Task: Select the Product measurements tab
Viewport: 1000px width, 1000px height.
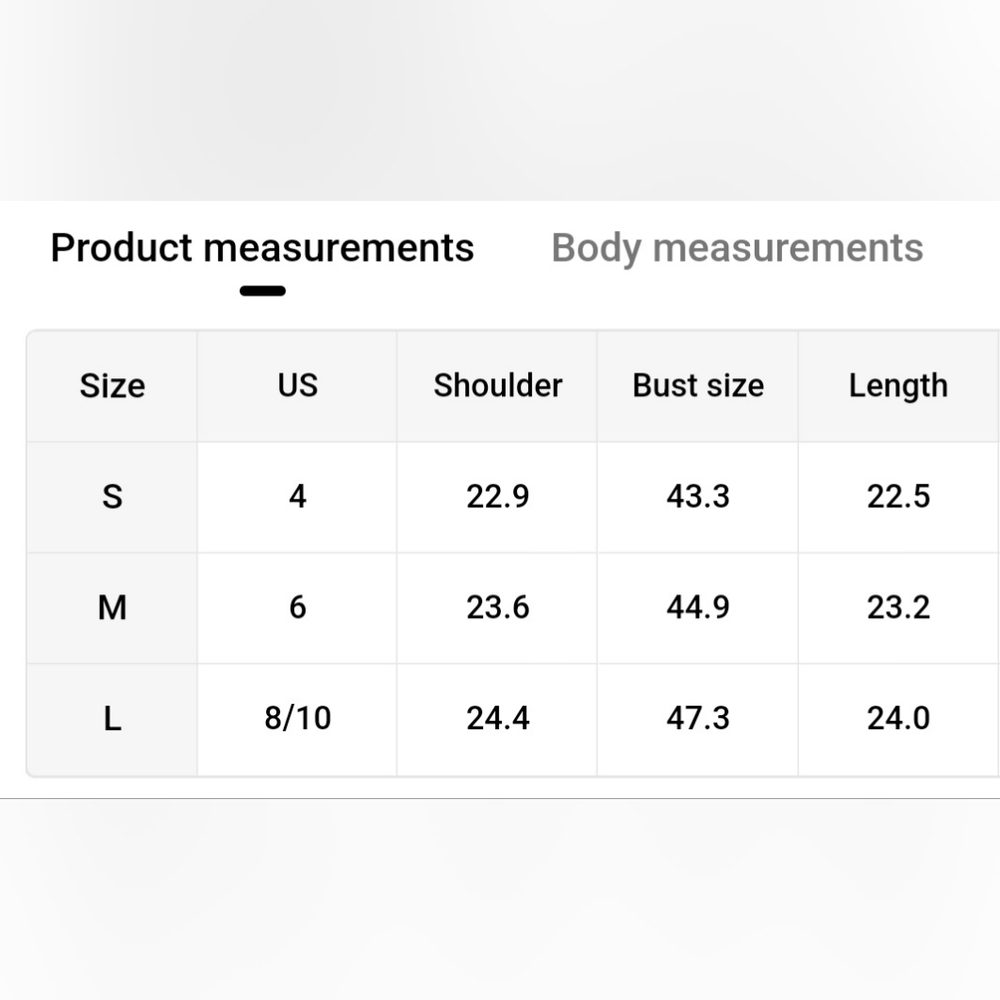Action: (x=262, y=247)
